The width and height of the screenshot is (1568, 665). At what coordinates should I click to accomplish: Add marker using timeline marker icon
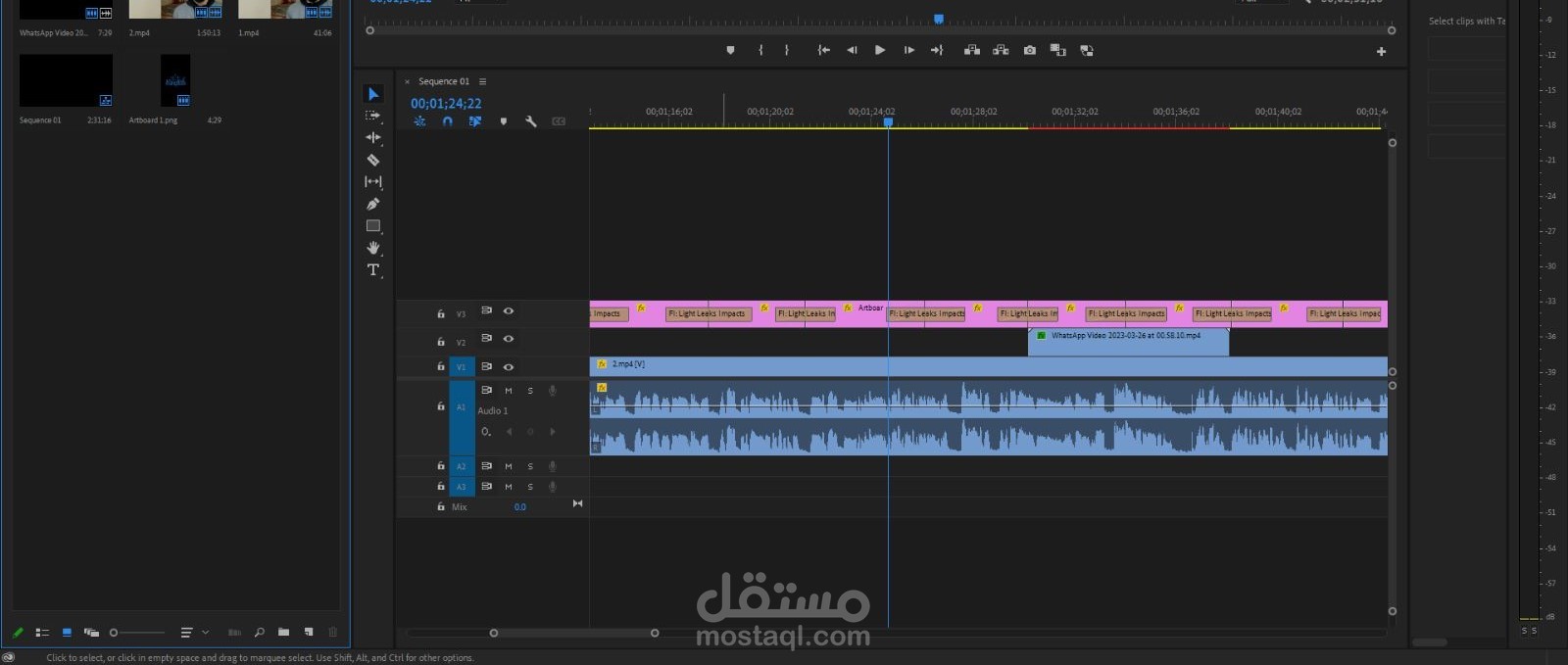click(x=504, y=121)
